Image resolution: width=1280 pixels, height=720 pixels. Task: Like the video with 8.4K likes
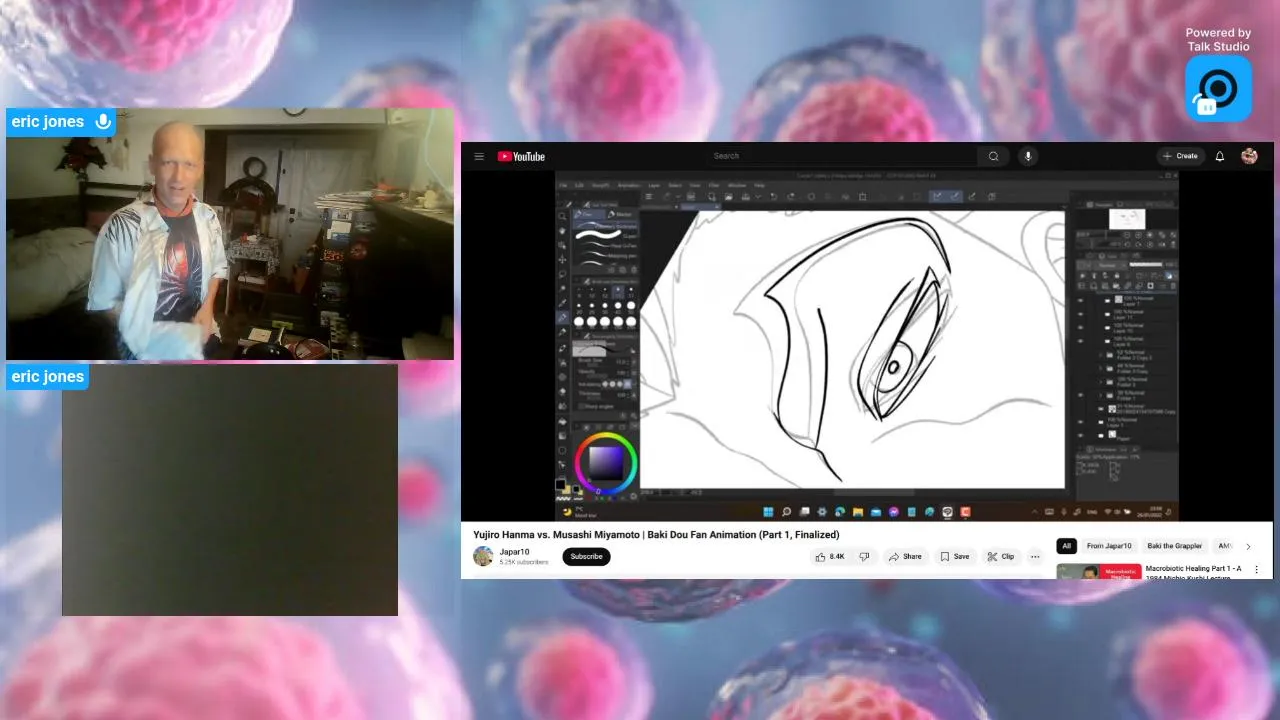(x=830, y=556)
